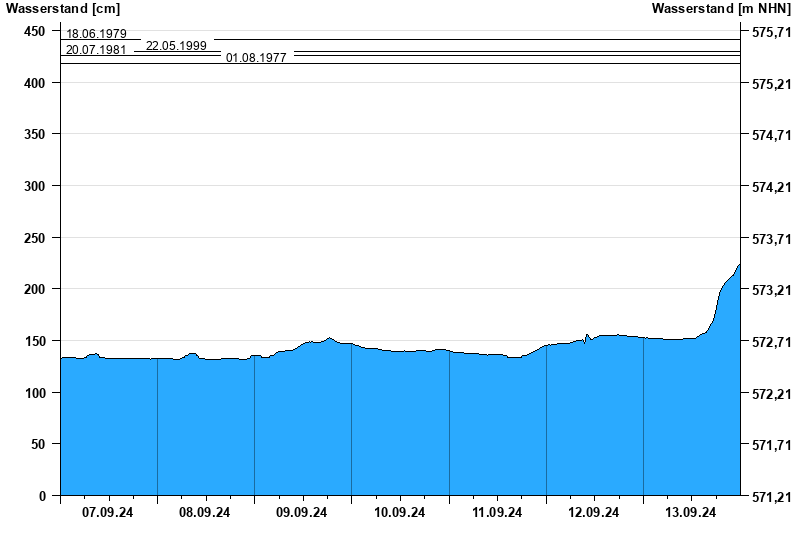
Task: Click the 450 tick on left axis
Action: [x=35, y=32]
